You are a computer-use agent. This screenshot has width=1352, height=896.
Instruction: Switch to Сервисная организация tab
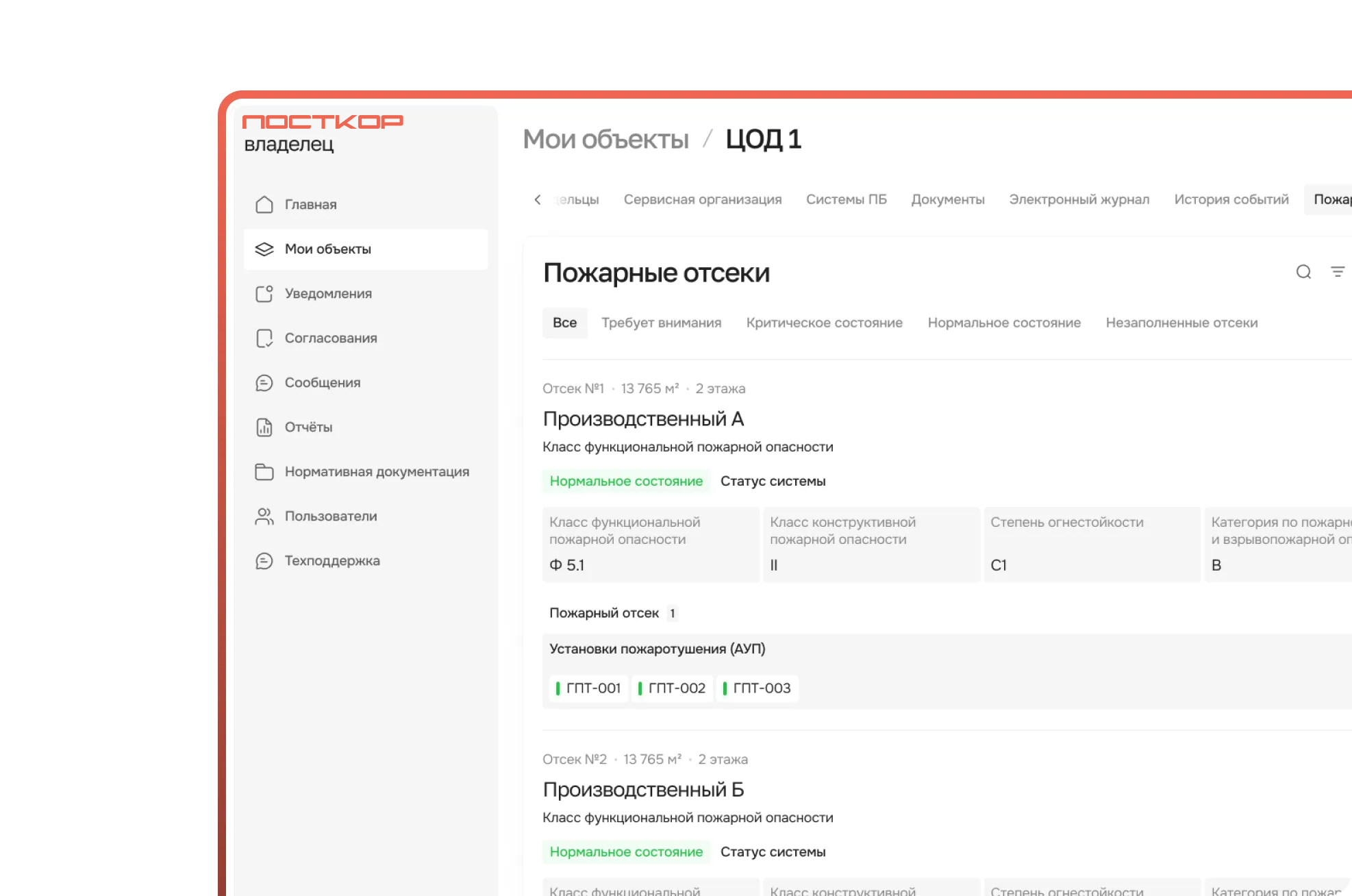702,199
